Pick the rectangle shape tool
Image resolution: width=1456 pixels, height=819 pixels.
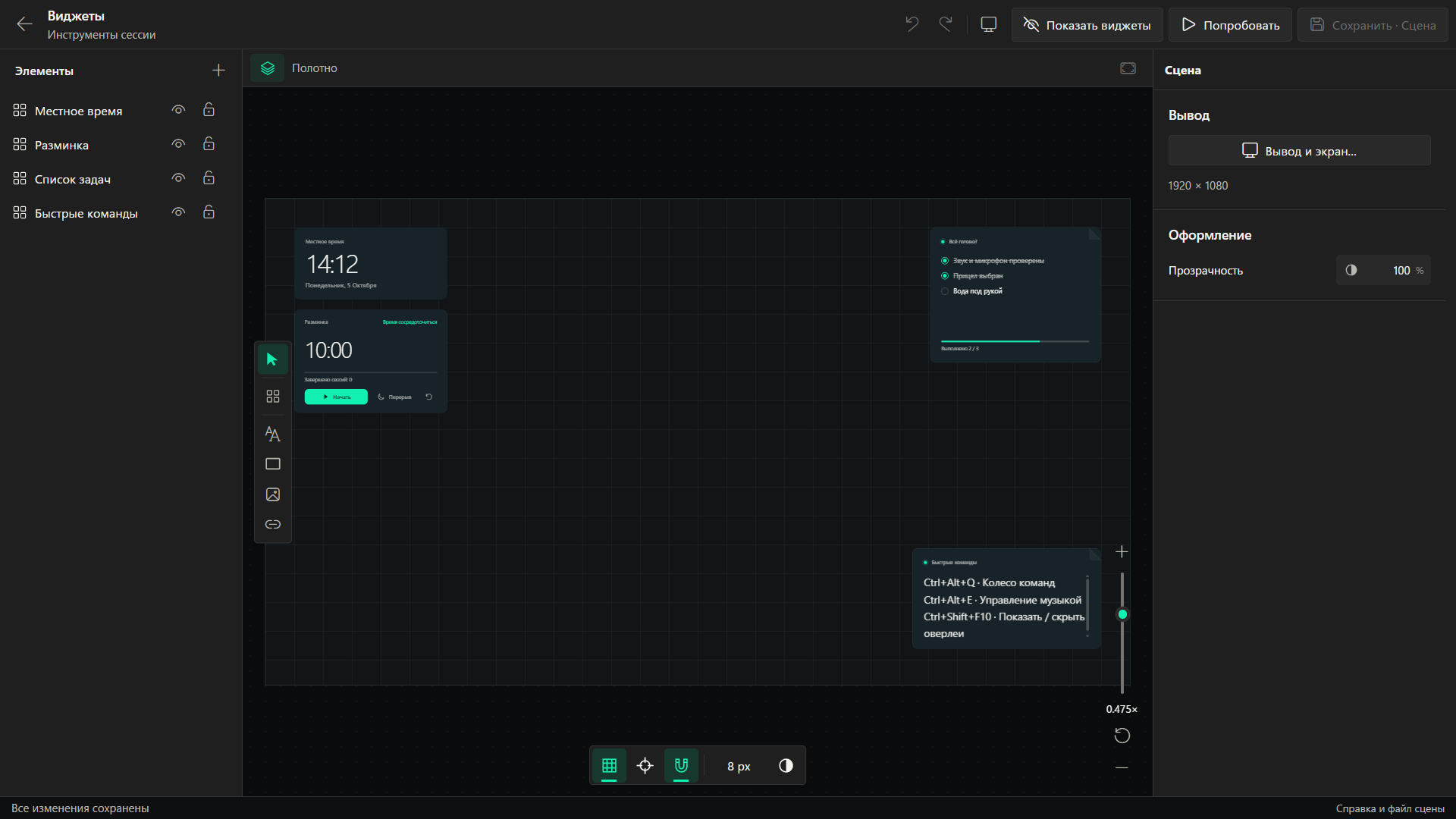[x=272, y=464]
